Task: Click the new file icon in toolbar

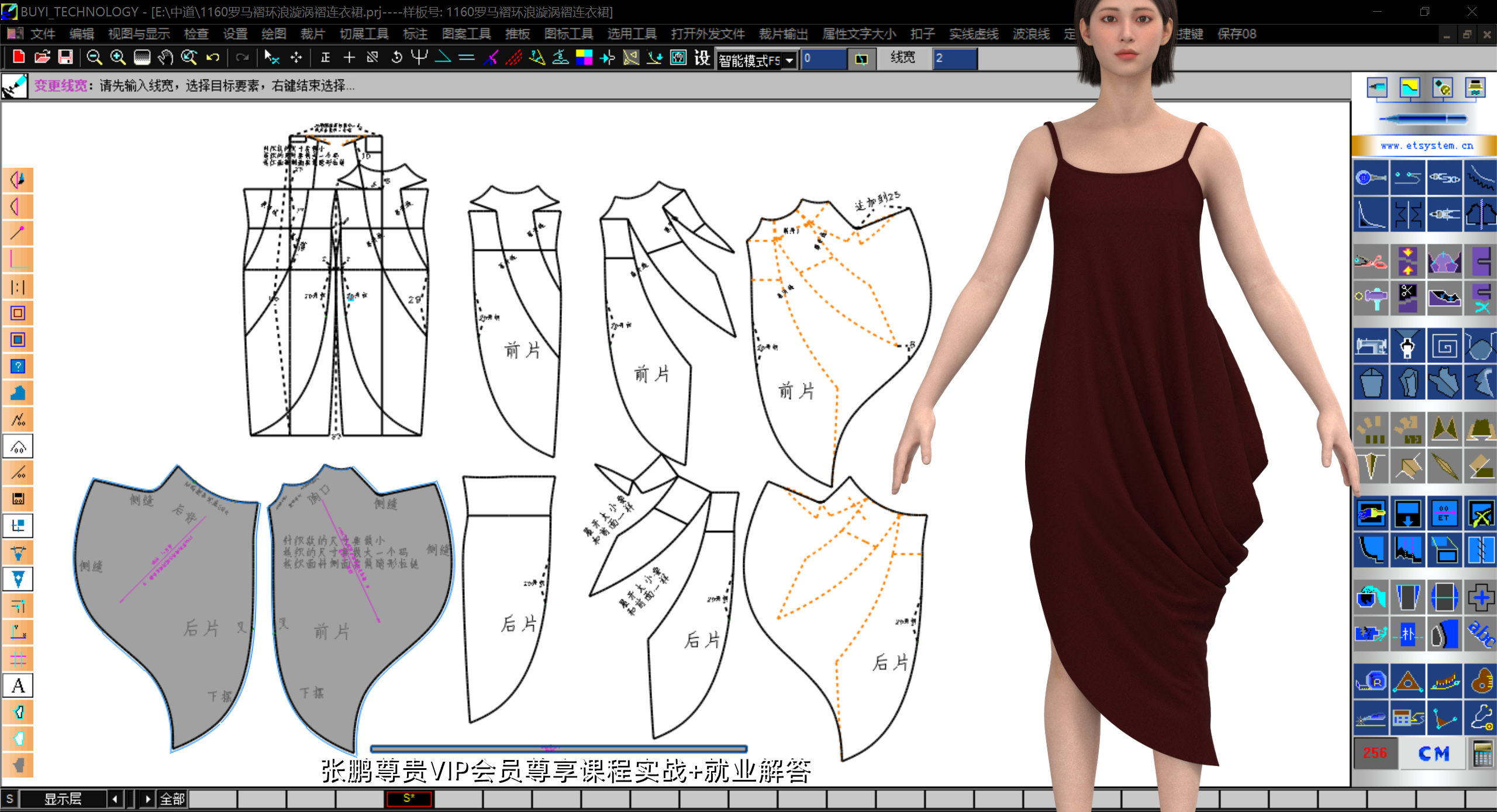Action: (x=19, y=57)
